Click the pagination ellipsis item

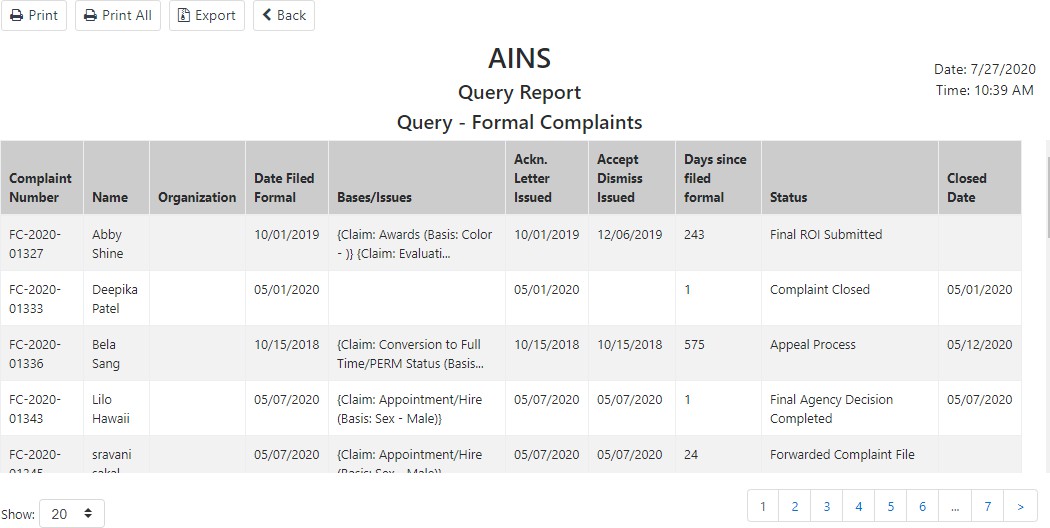[955, 507]
